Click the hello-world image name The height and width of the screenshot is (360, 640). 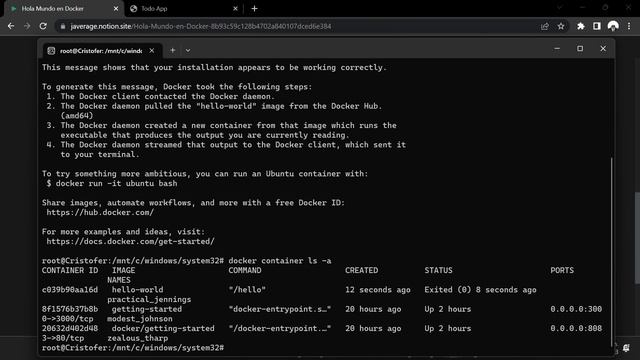[138, 290]
